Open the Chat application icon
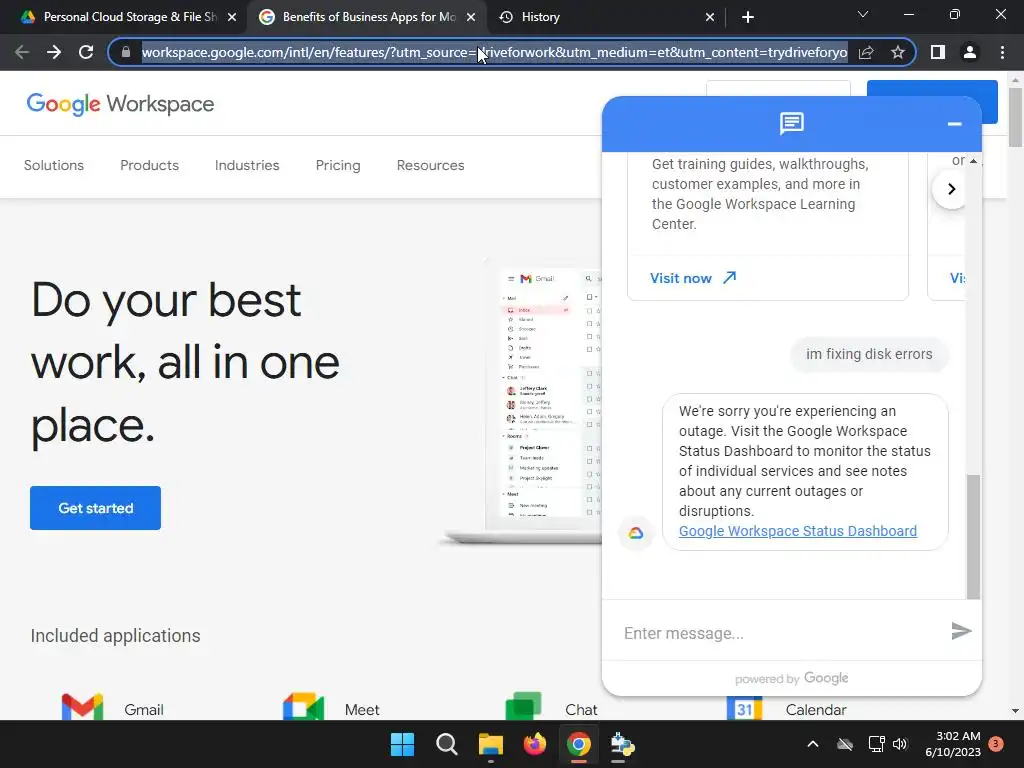This screenshot has width=1024, height=768. point(524,707)
